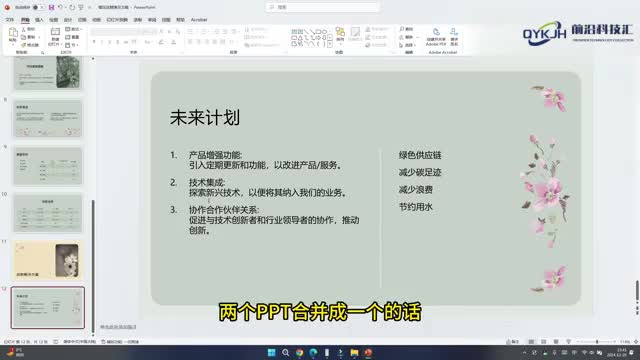This screenshot has width=640, height=360.
Task: Select the slide 10 thumbnail
Action: click(48, 213)
